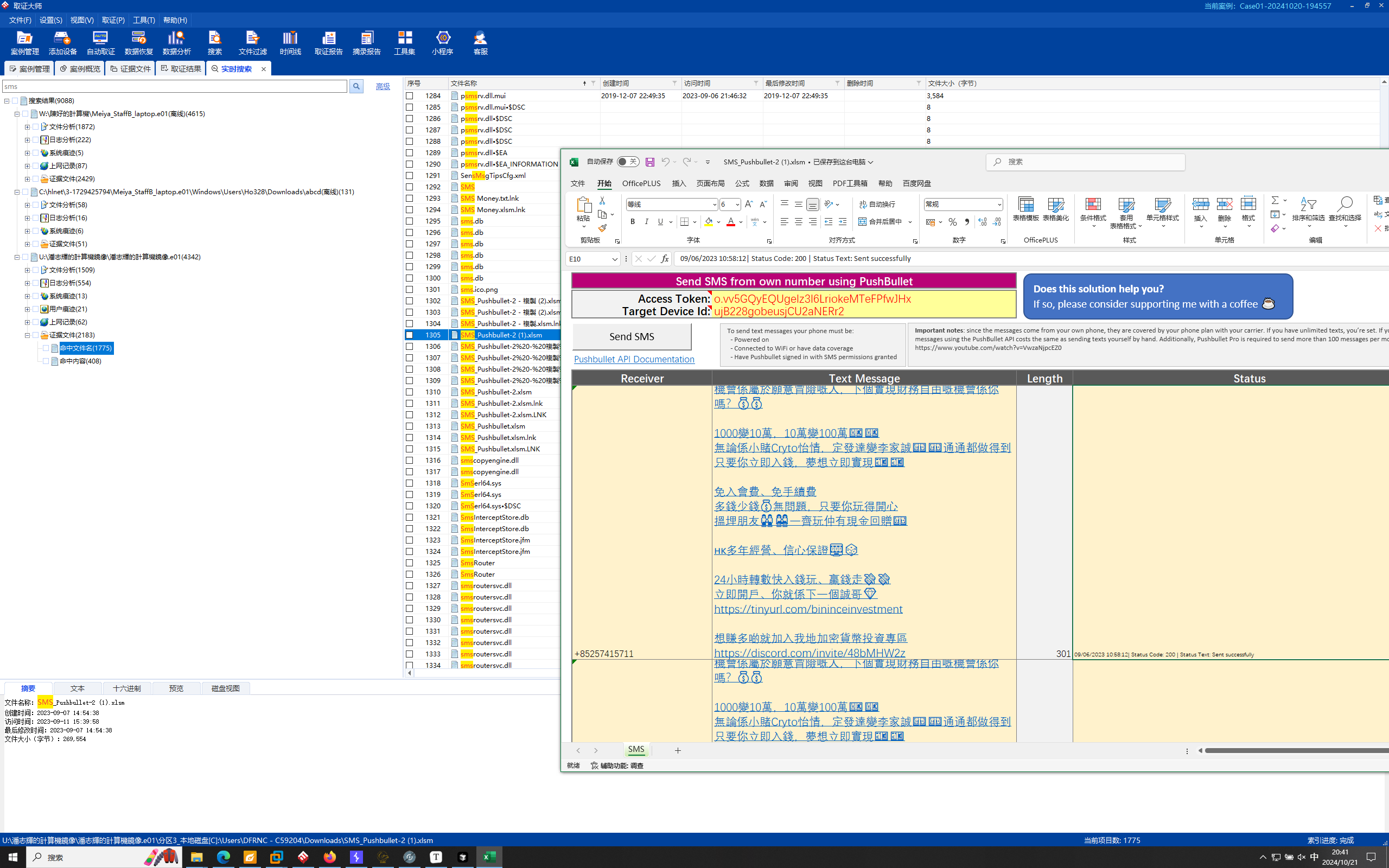Click the Excel fill color bucket swatch
This screenshot has height=868, width=1389.
708,221
